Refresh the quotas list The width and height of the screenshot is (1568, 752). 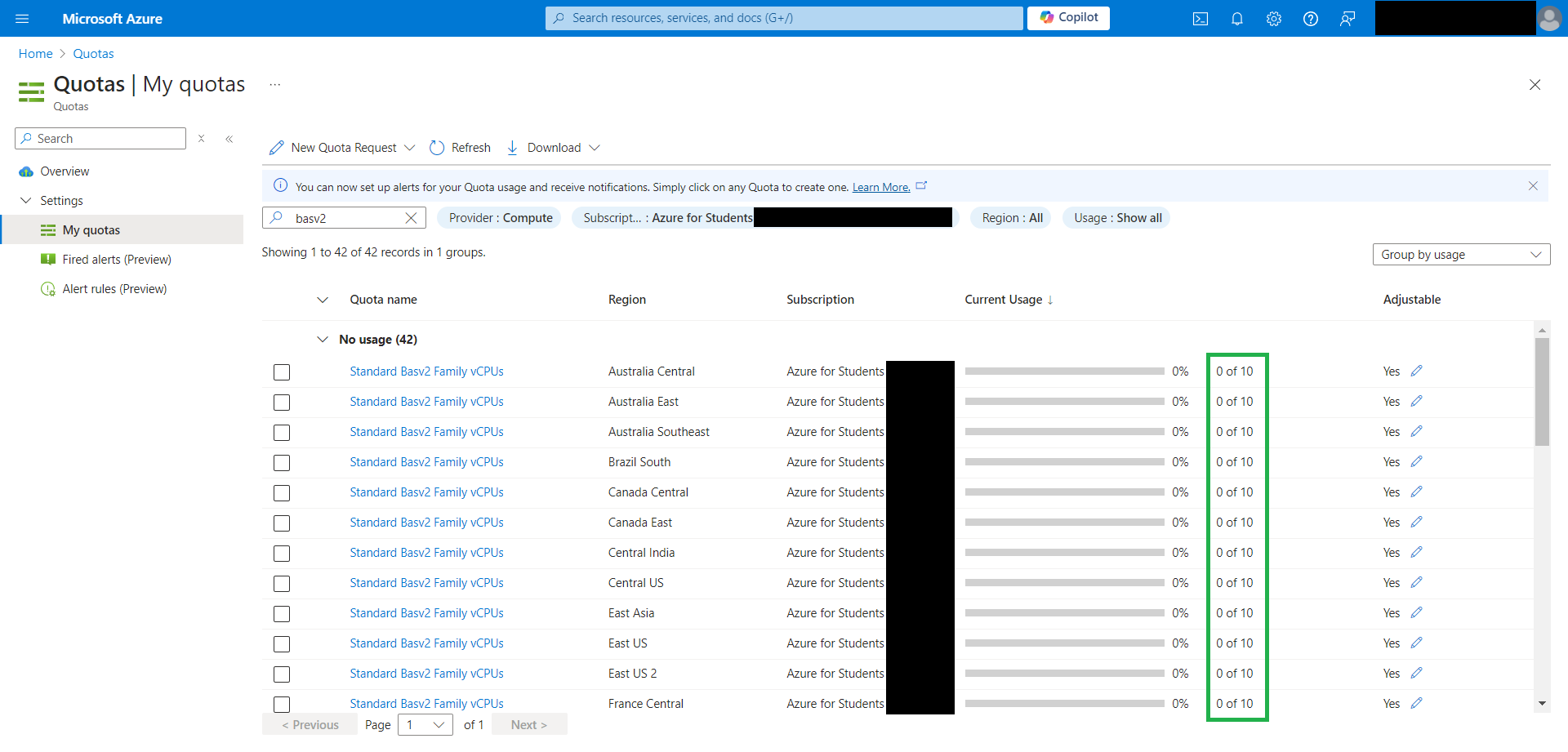pos(460,148)
